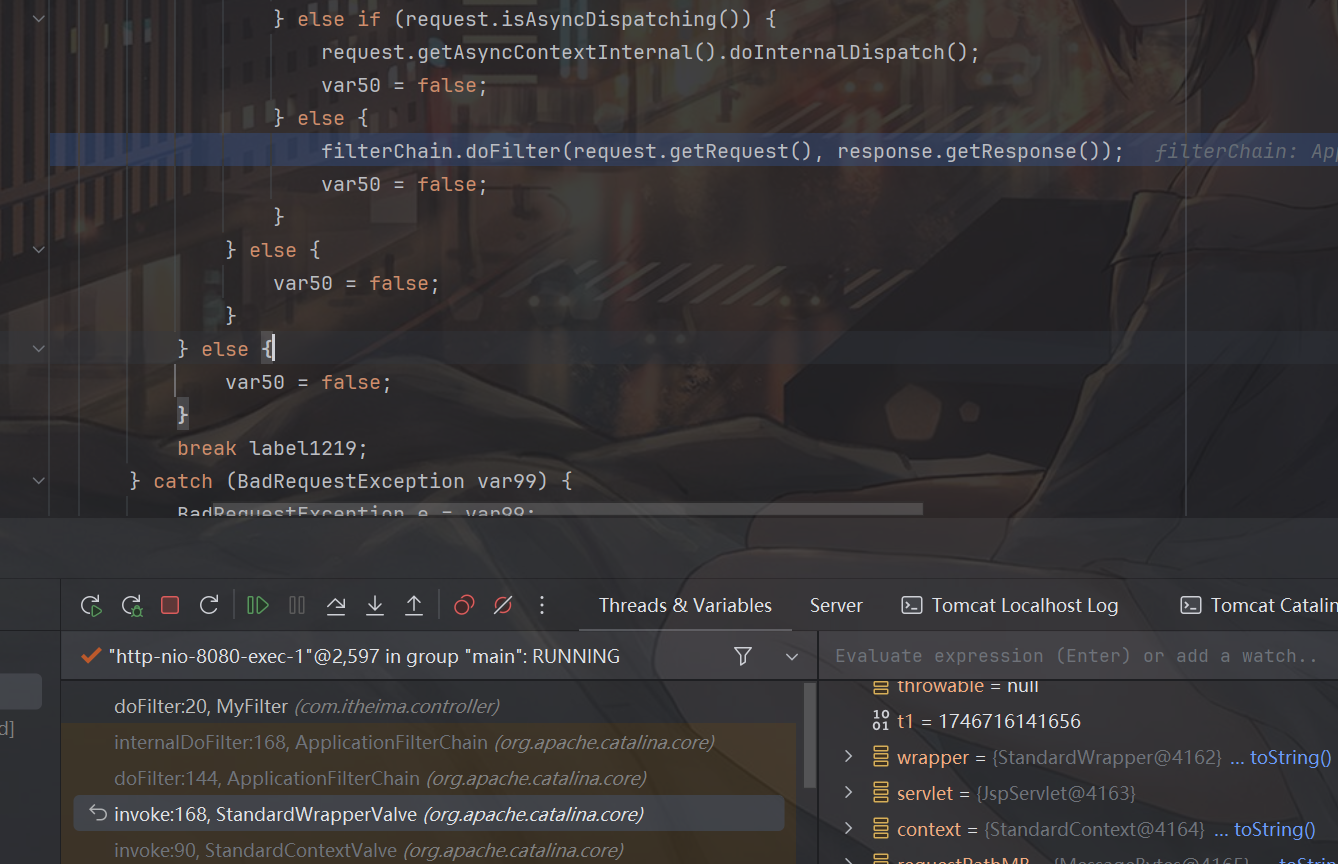This screenshot has height=864, width=1338.
Task: Click the Step Out icon
Action: point(414,605)
